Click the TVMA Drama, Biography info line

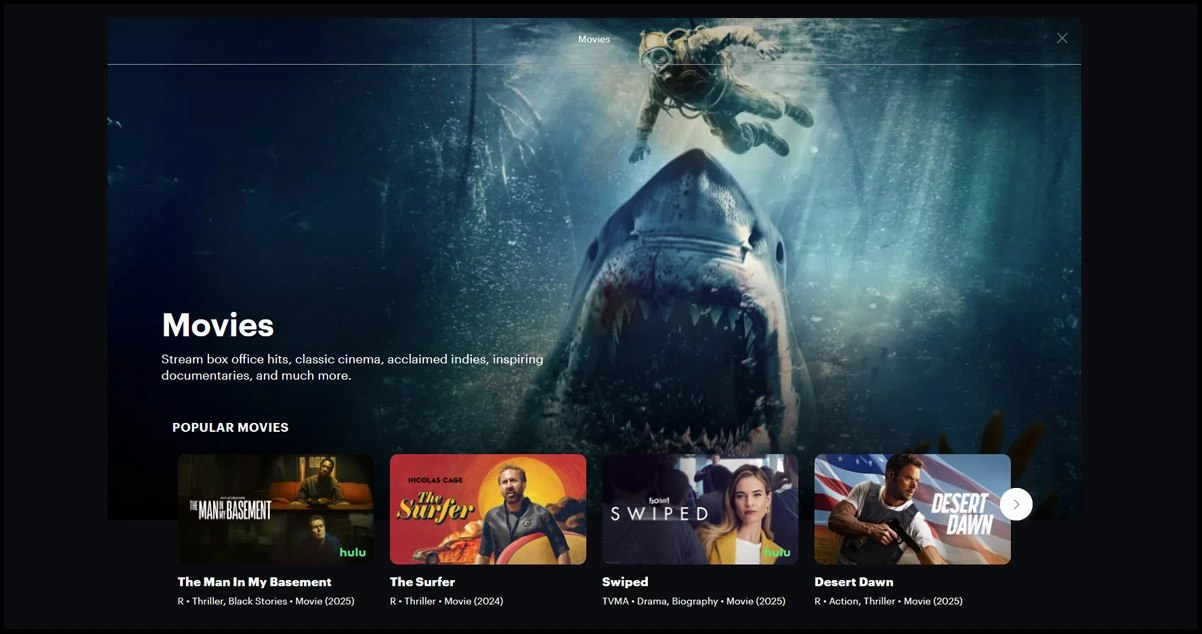point(693,601)
